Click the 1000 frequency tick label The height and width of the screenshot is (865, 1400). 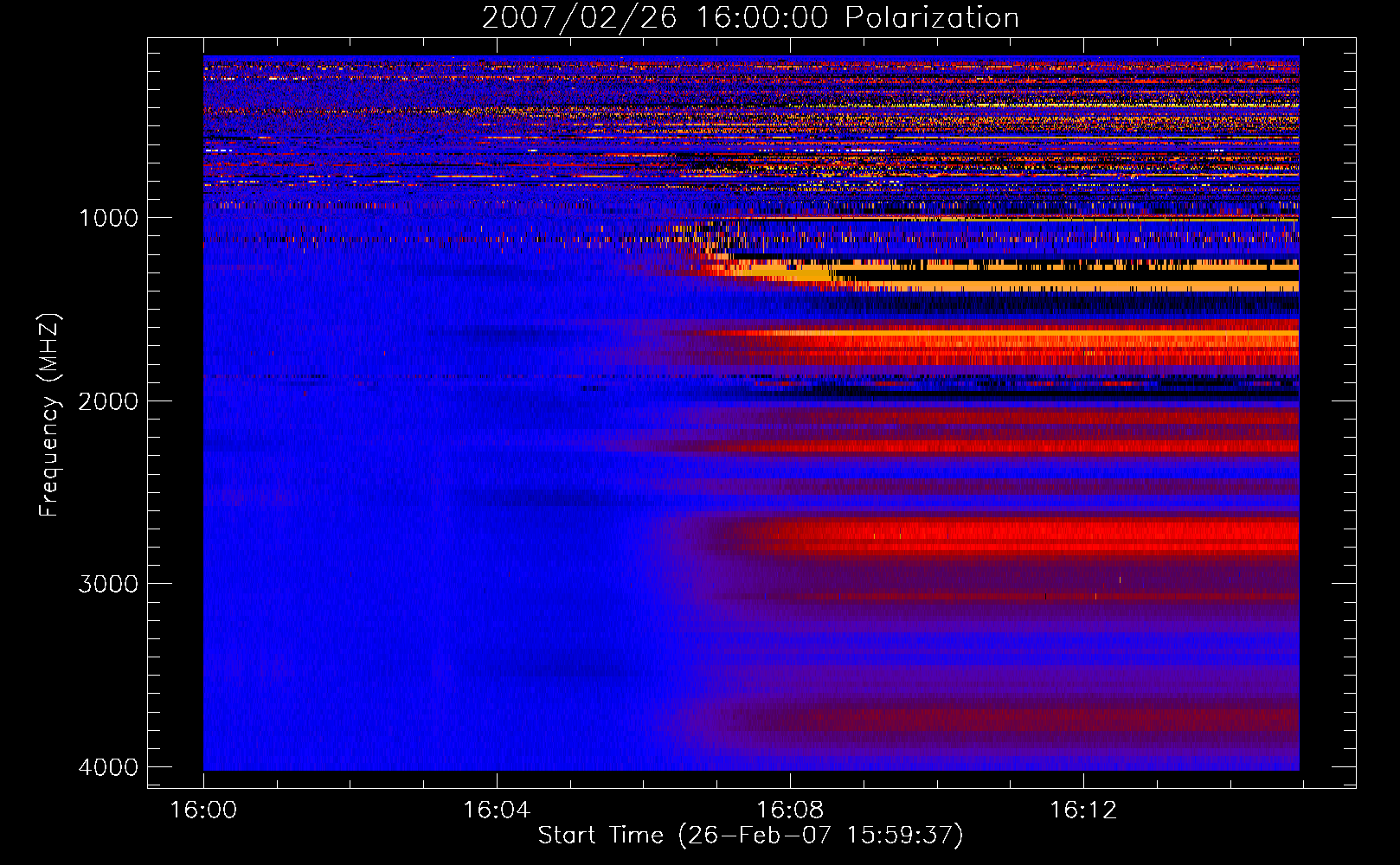pyautogui.click(x=108, y=218)
